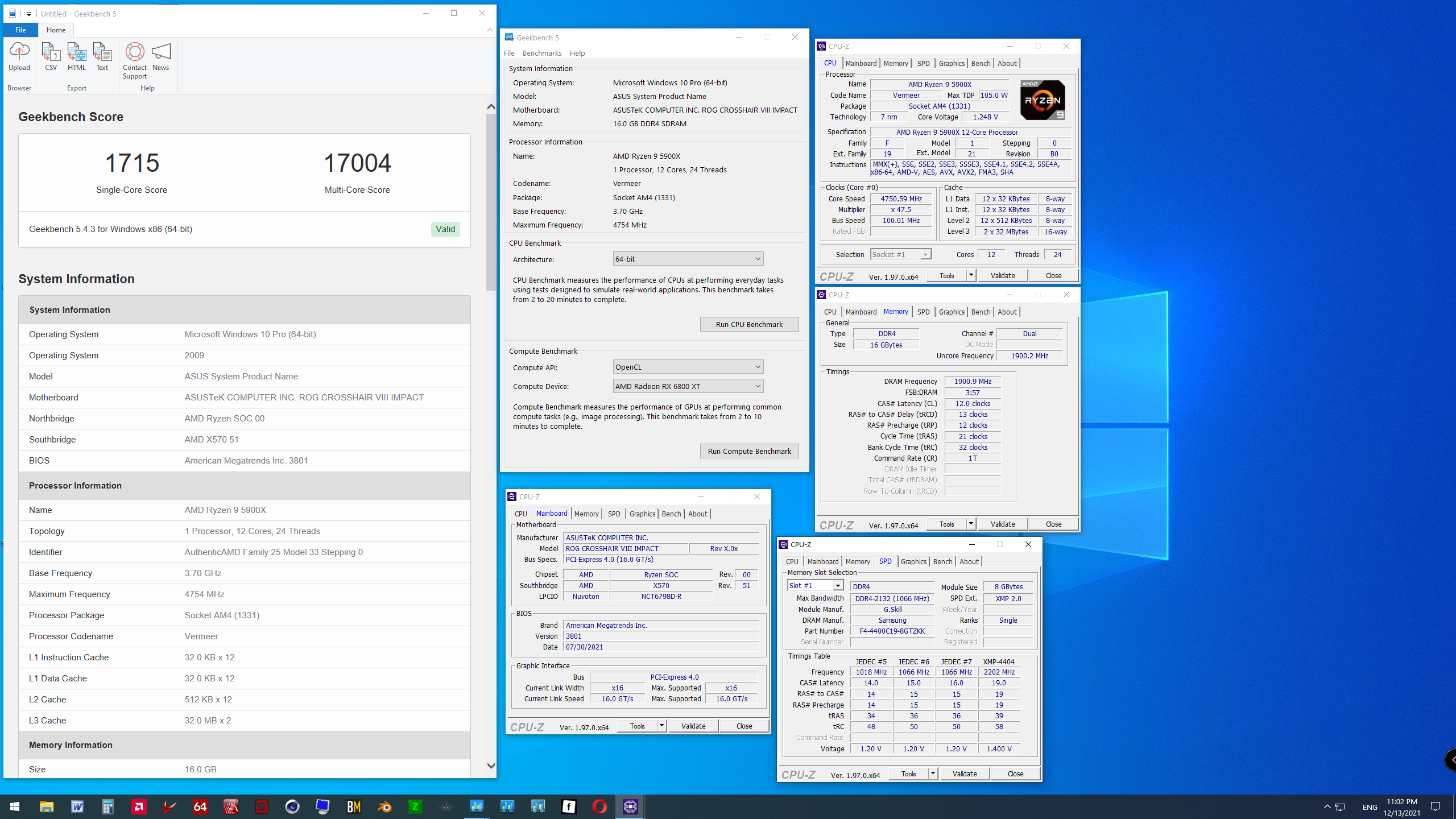Switch to CPU-Z taskbar icon
The width and height of the screenshot is (1456, 819).
[630, 806]
